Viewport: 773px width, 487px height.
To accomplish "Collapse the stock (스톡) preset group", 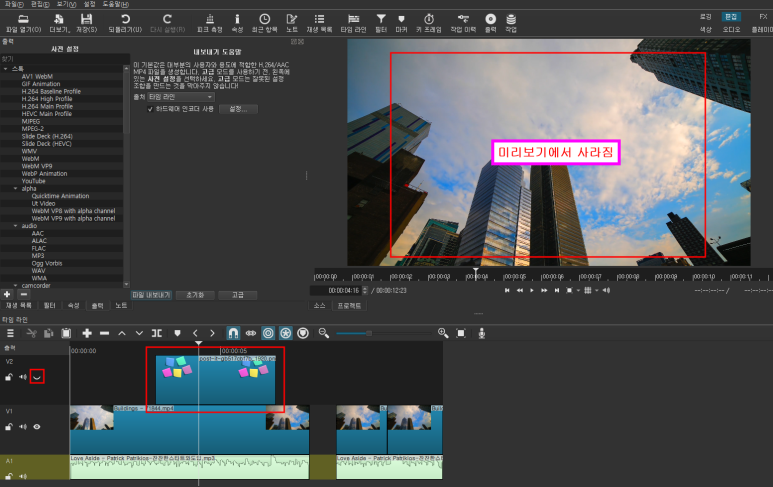I will [5, 69].
